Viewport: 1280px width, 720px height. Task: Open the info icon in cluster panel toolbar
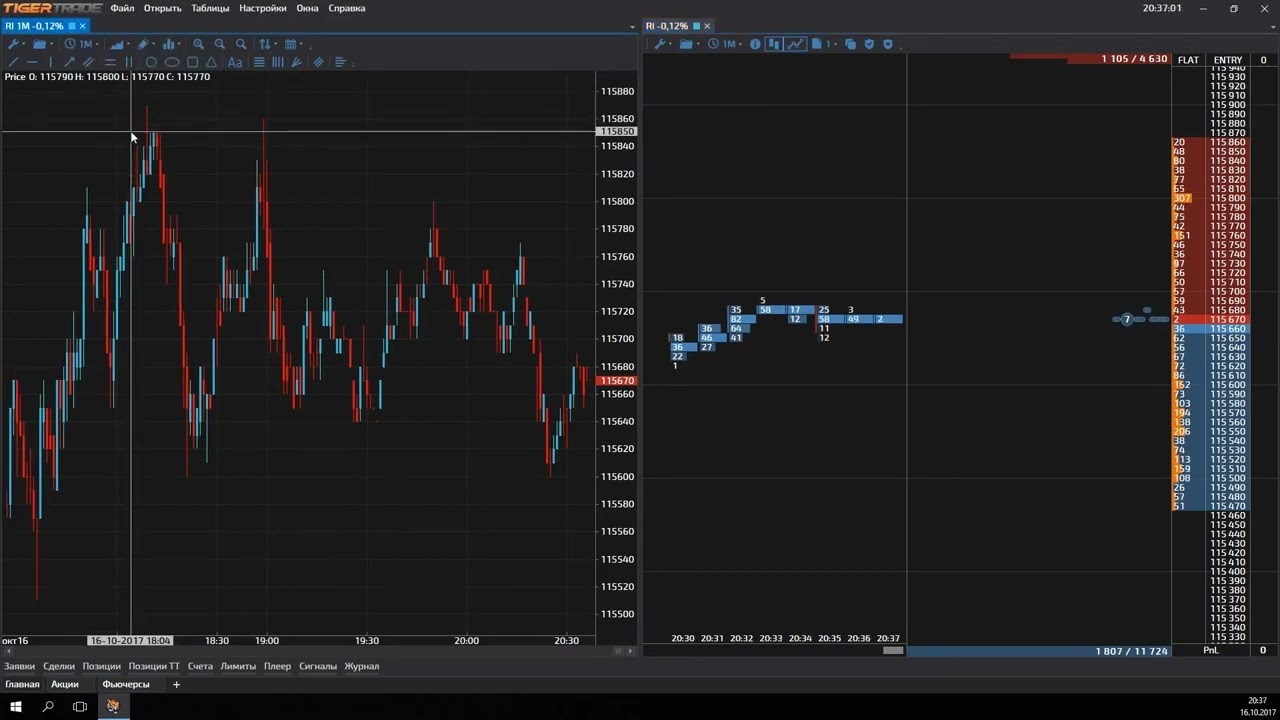(755, 44)
